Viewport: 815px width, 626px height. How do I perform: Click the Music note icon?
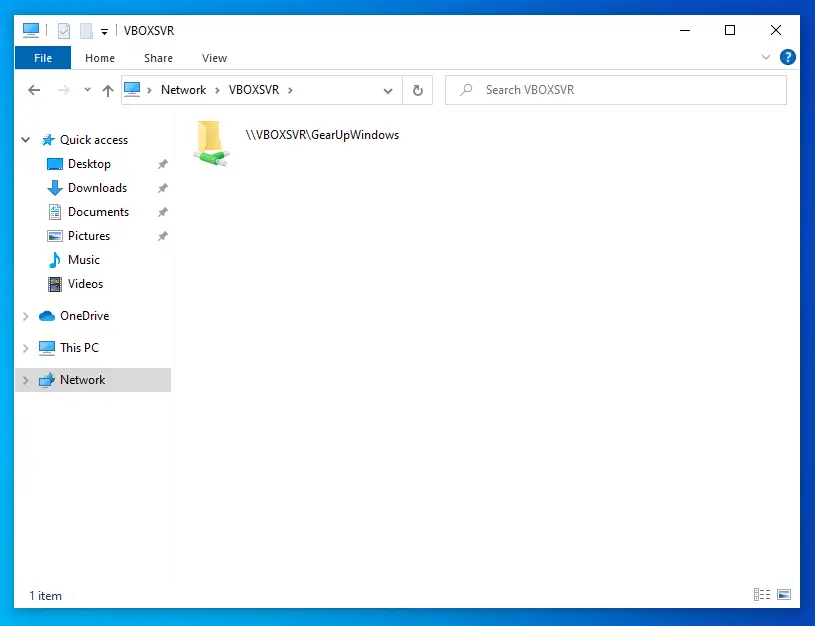(55, 259)
